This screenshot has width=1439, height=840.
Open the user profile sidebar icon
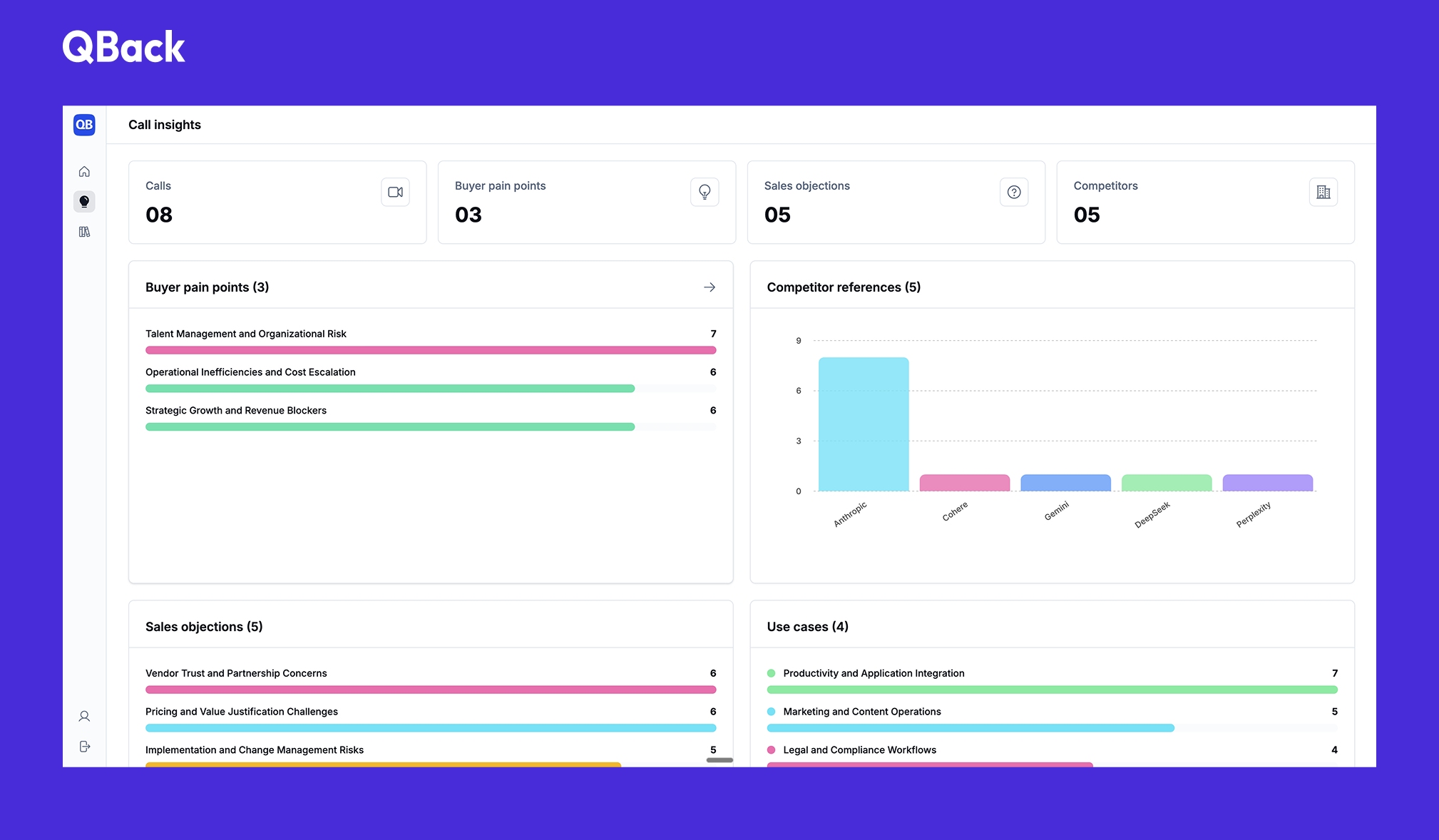(84, 717)
